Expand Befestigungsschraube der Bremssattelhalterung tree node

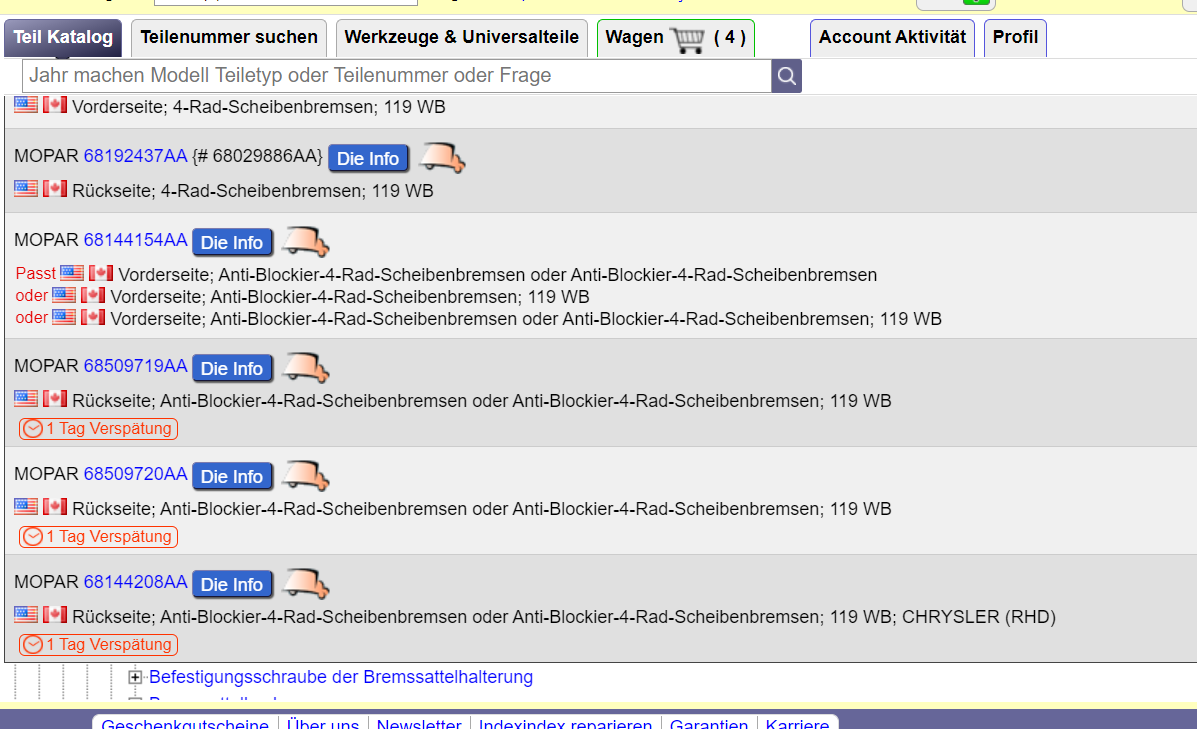[x=135, y=678]
